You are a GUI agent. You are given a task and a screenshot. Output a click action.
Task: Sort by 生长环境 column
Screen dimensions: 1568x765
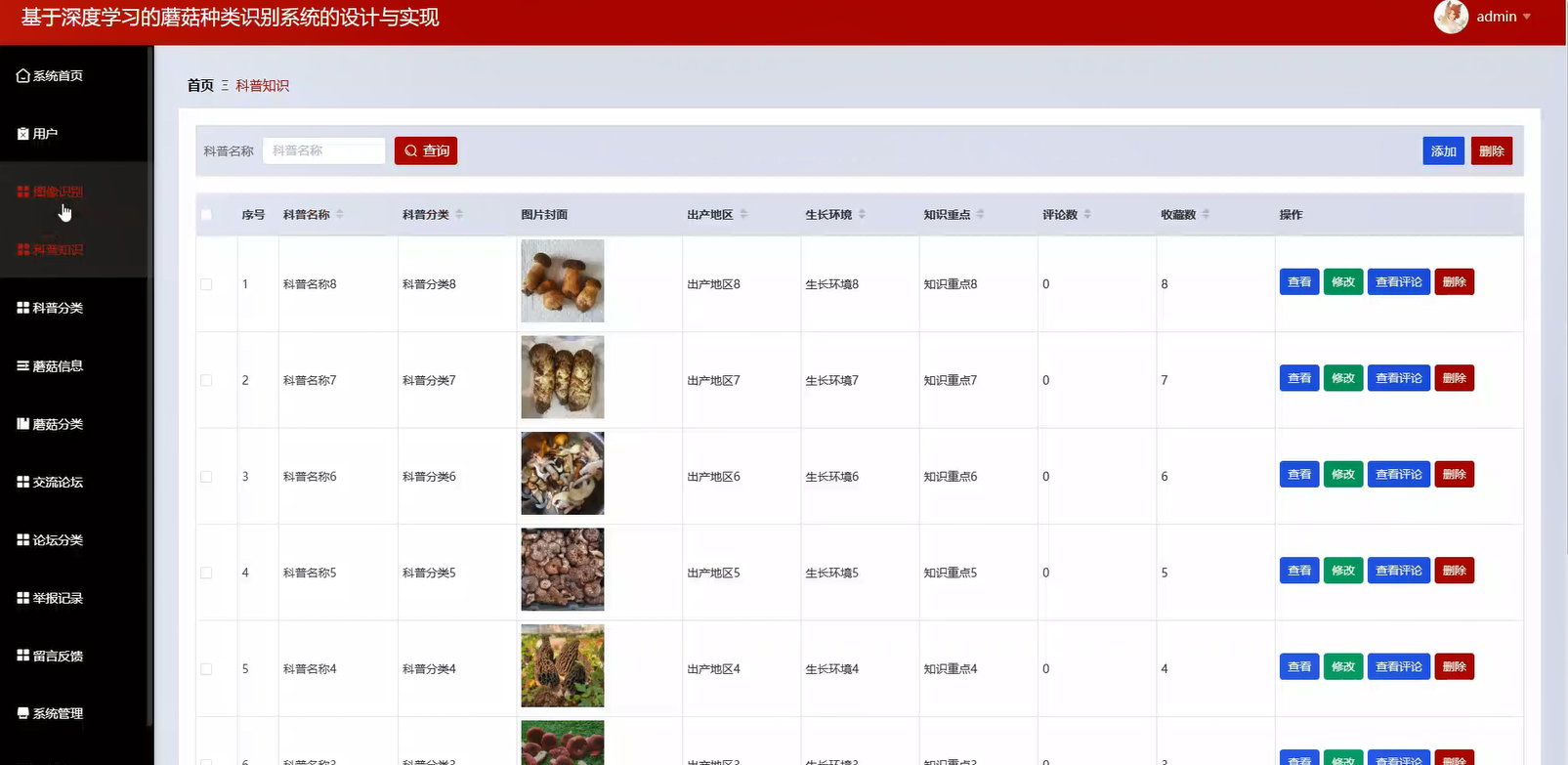pos(862,214)
